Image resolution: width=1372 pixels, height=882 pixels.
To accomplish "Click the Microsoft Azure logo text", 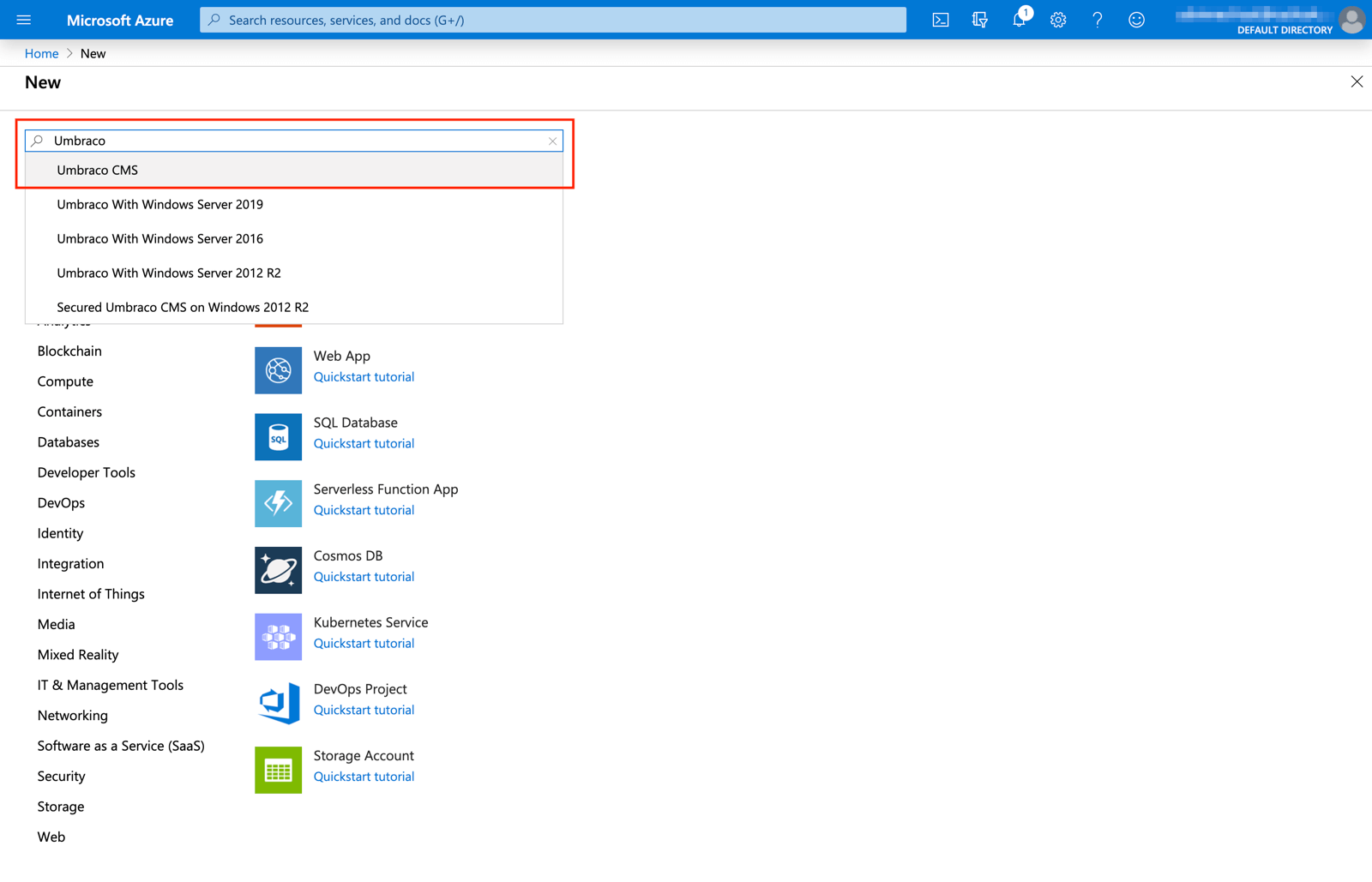I will (120, 20).
